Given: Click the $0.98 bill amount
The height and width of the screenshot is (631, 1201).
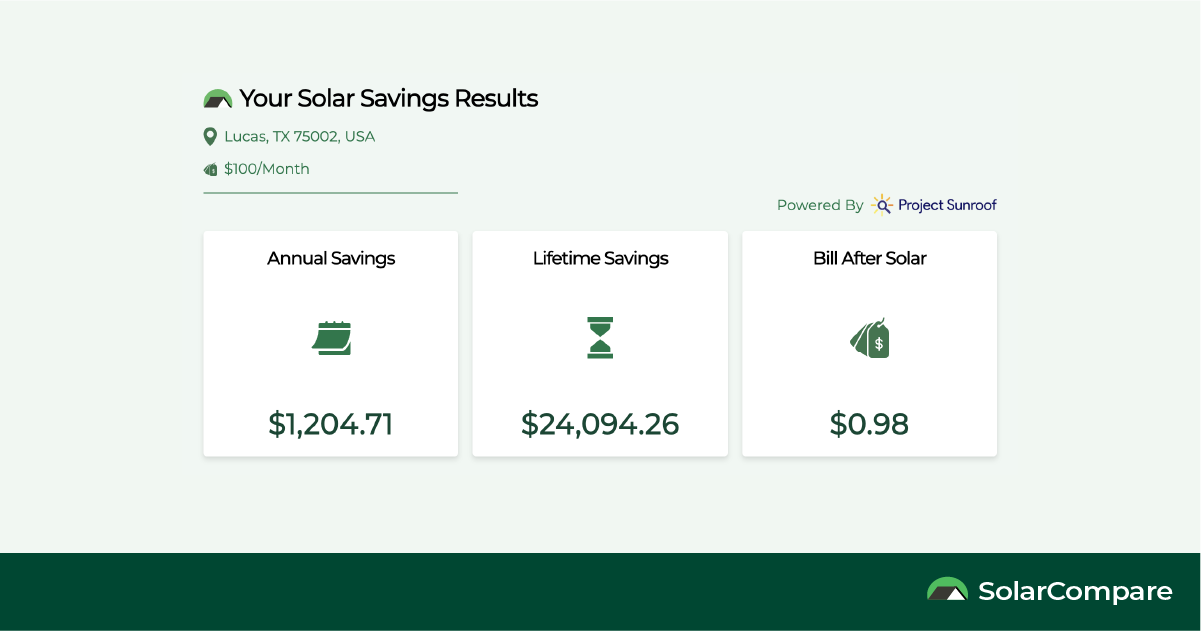Looking at the screenshot, I should point(869,424).
